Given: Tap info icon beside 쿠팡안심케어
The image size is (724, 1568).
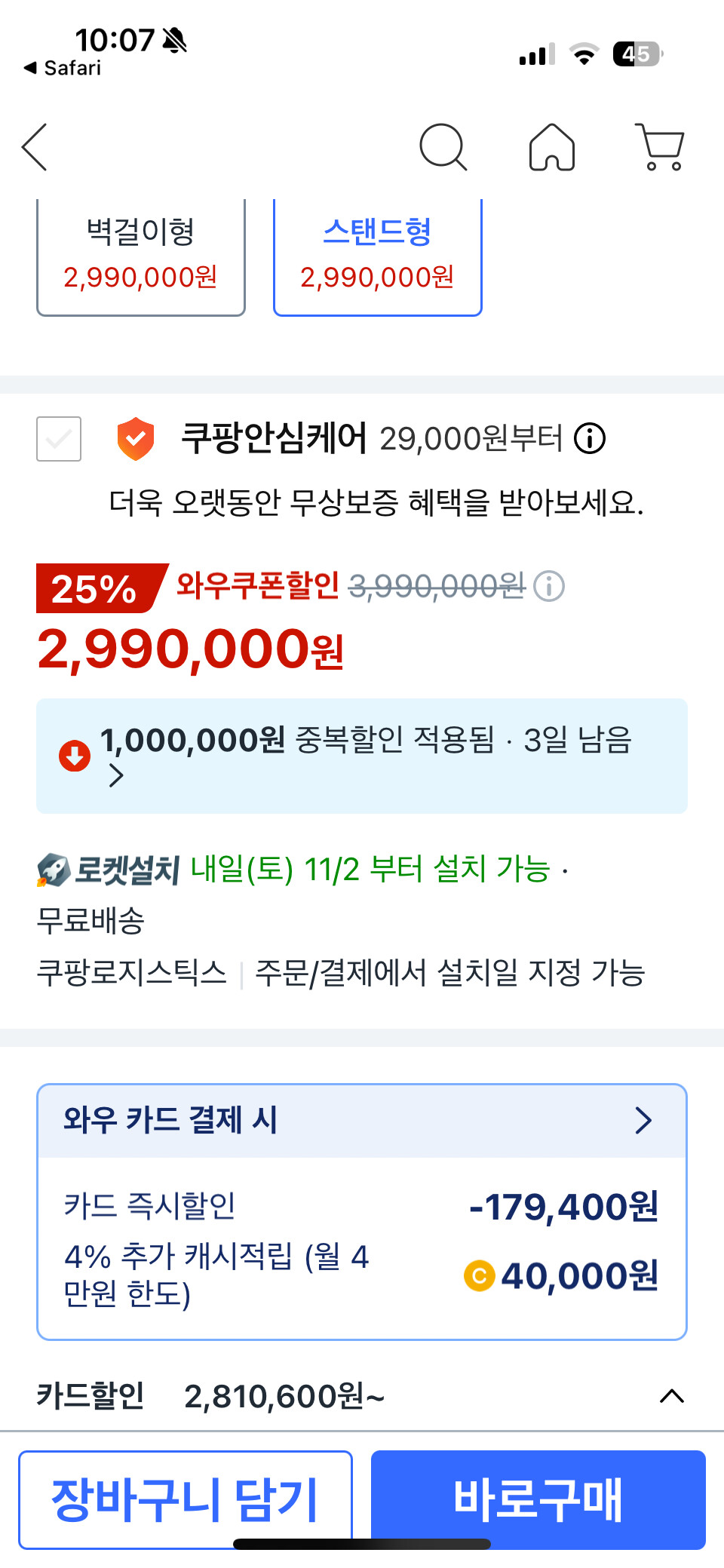Looking at the screenshot, I should click(x=590, y=438).
